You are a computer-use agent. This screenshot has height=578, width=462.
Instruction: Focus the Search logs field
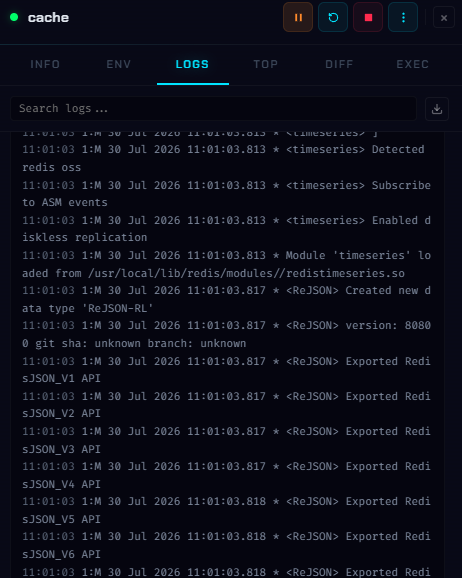point(213,108)
